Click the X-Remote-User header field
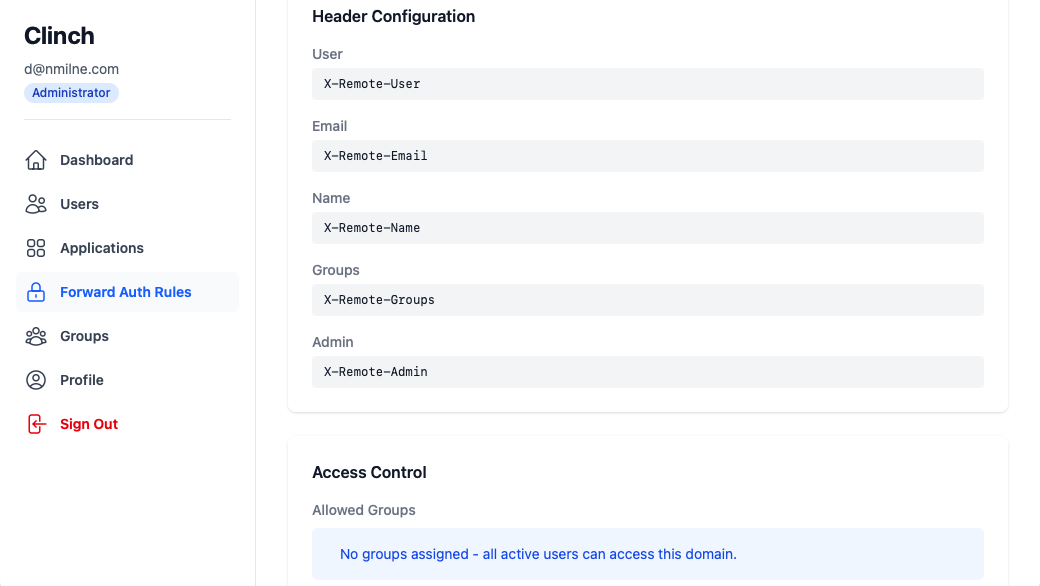Image resolution: width=1040 pixels, height=586 pixels. tap(648, 84)
